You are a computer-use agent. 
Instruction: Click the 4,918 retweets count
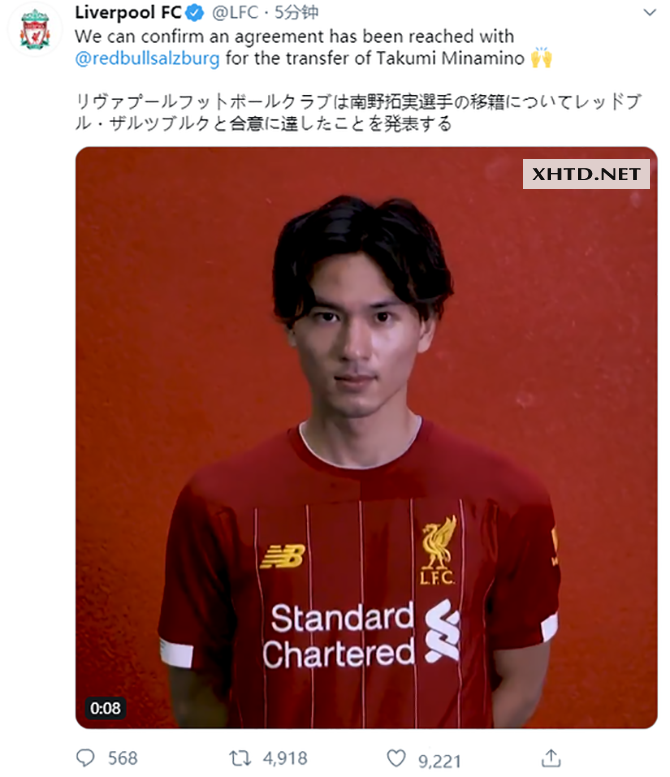point(285,758)
